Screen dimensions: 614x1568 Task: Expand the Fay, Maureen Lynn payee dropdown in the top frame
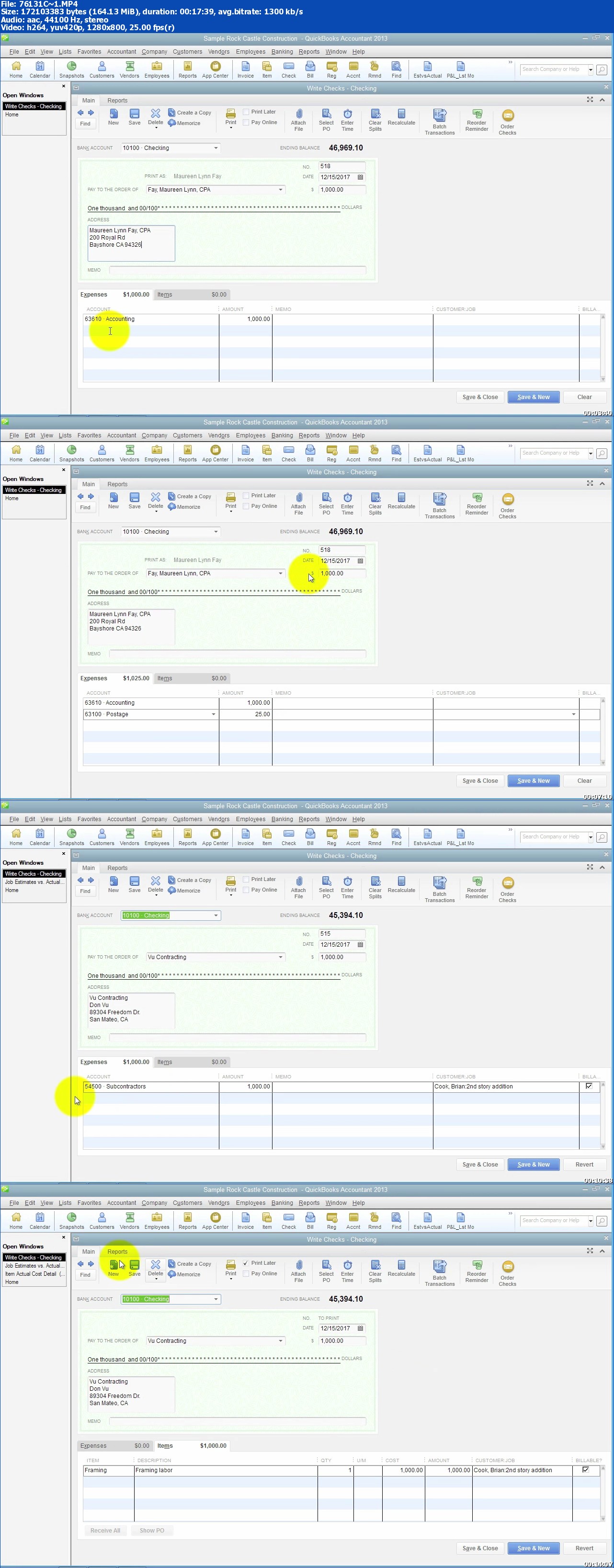pyautogui.click(x=281, y=189)
